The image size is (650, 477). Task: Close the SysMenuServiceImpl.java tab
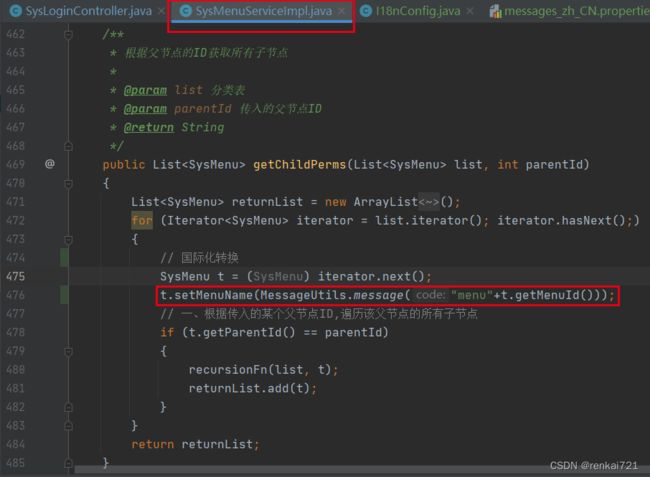point(341,11)
